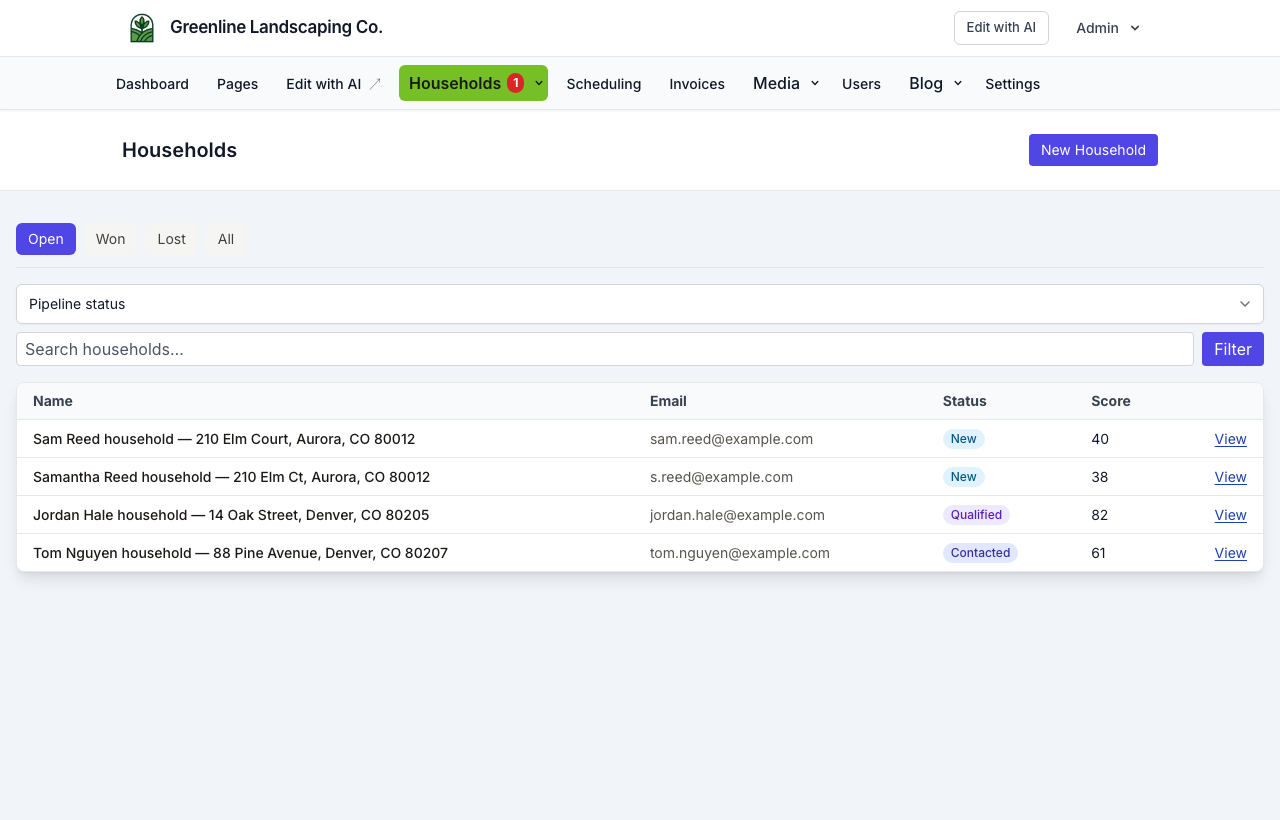The width and height of the screenshot is (1280, 820).
Task: Open the Settings menu item
Action: [x=1012, y=84]
